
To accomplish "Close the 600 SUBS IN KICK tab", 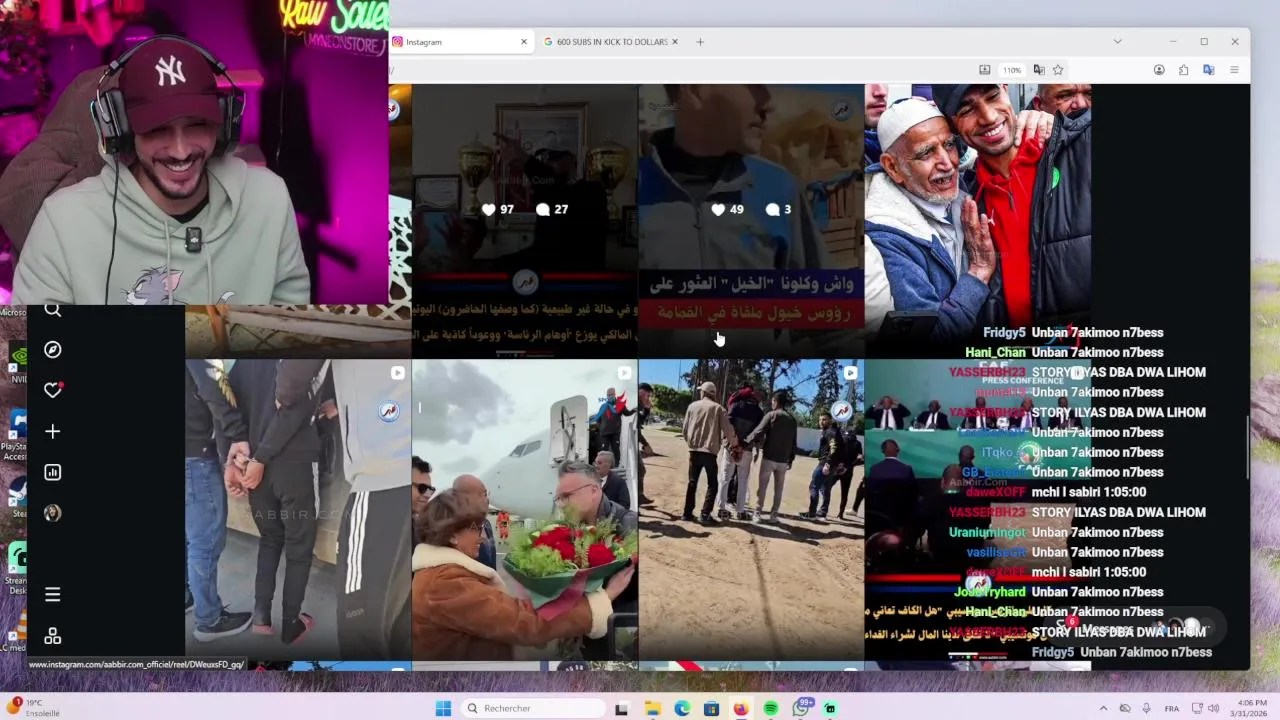I will click(x=675, y=42).
